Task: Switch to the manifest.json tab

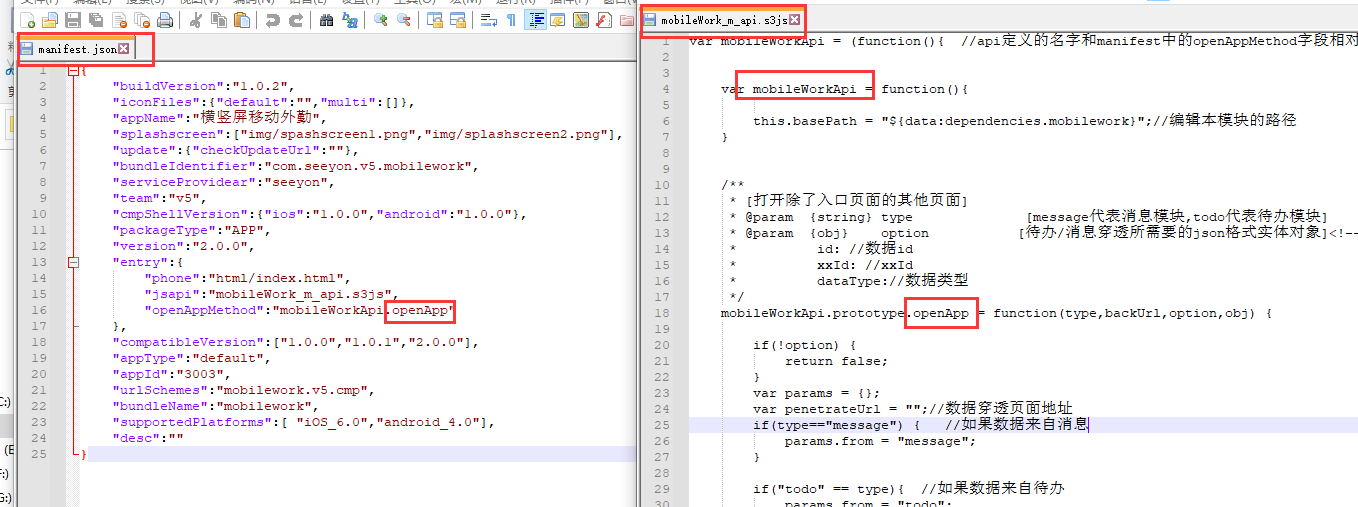Action: pos(75,48)
